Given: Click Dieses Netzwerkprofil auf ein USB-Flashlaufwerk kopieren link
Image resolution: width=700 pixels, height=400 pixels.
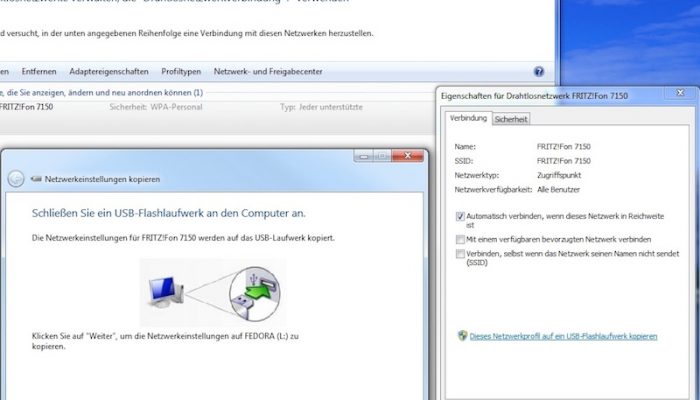Looking at the screenshot, I should click(x=563, y=336).
